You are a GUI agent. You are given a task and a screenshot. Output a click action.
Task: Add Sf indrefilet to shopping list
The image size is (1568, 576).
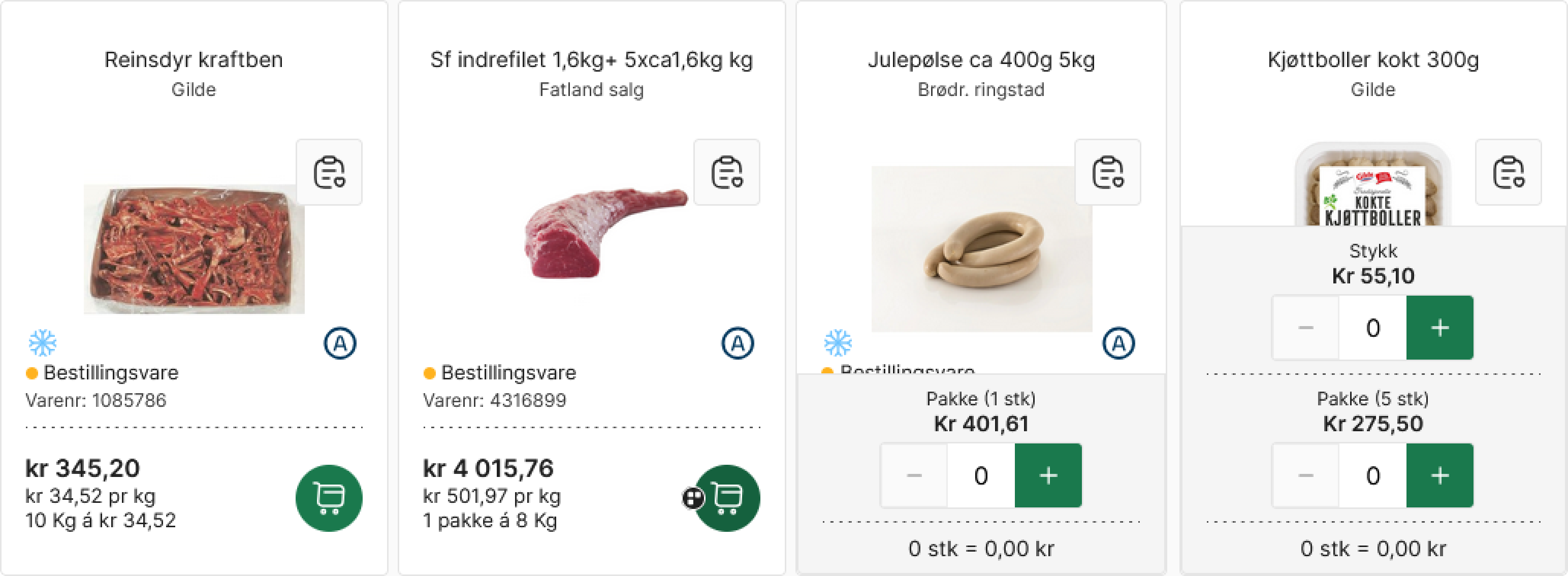[727, 172]
